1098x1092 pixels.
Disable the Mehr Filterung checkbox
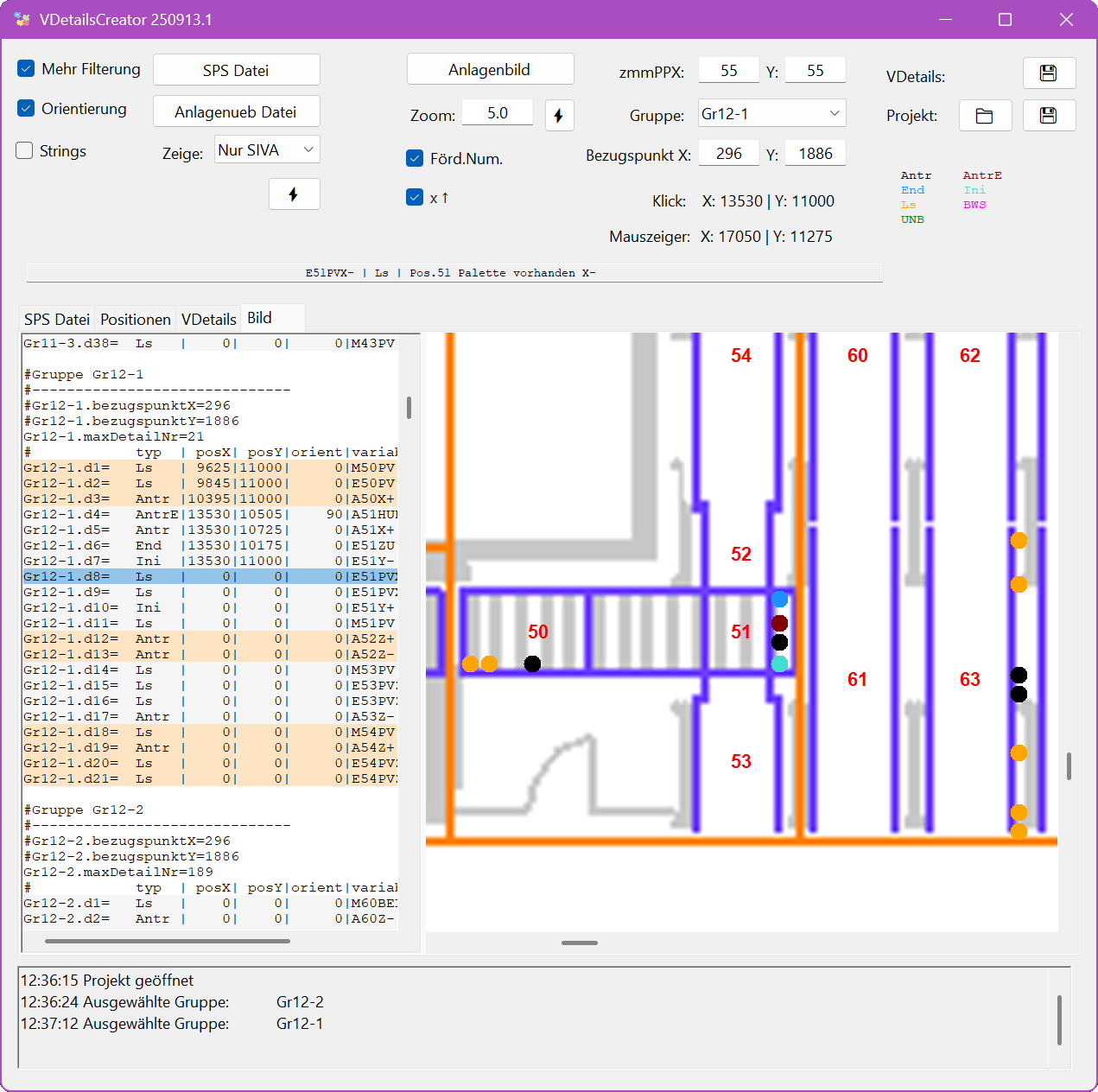coord(26,69)
